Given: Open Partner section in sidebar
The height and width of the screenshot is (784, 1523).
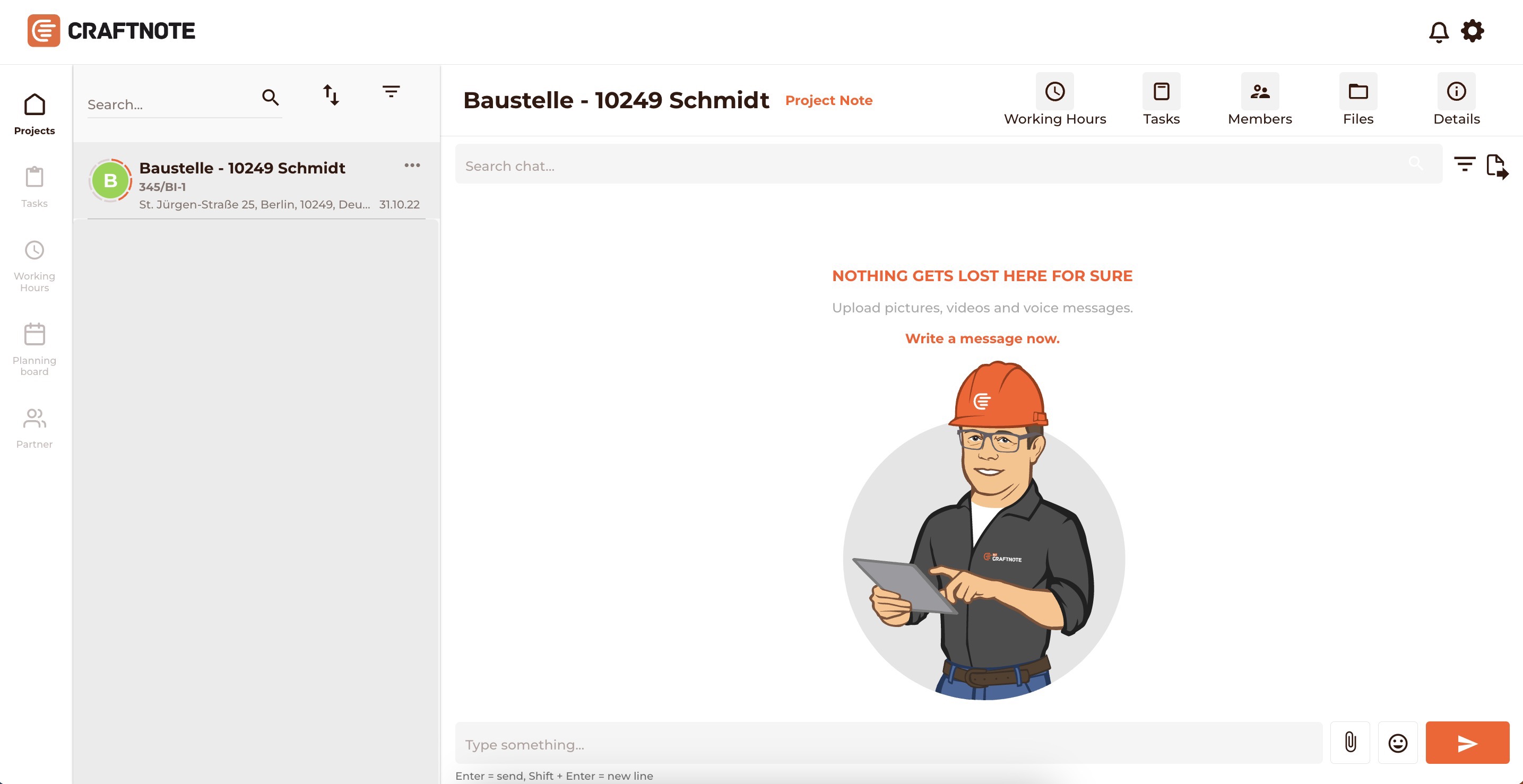Looking at the screenshot, I should coord(34,428).
